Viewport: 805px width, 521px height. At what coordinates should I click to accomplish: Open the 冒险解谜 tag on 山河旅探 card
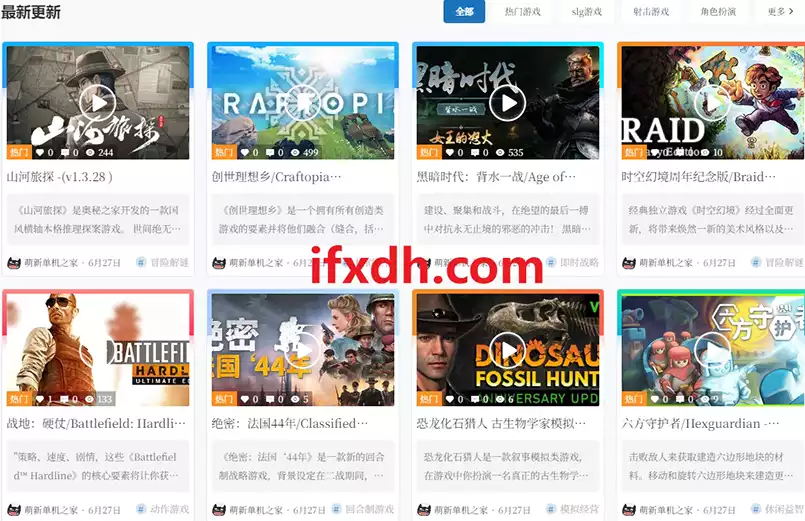click(162, 263)
